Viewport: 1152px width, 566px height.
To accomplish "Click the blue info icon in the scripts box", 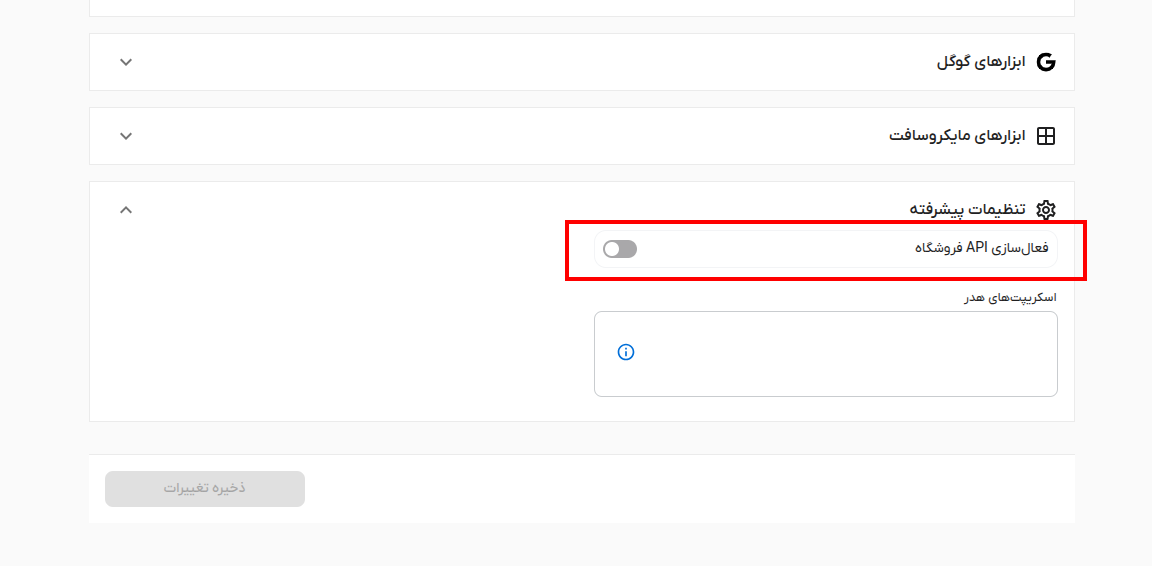I will [626, 352].
